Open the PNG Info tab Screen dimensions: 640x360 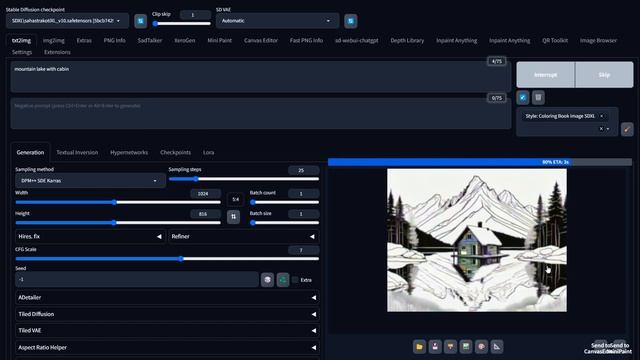coord(114,40)
